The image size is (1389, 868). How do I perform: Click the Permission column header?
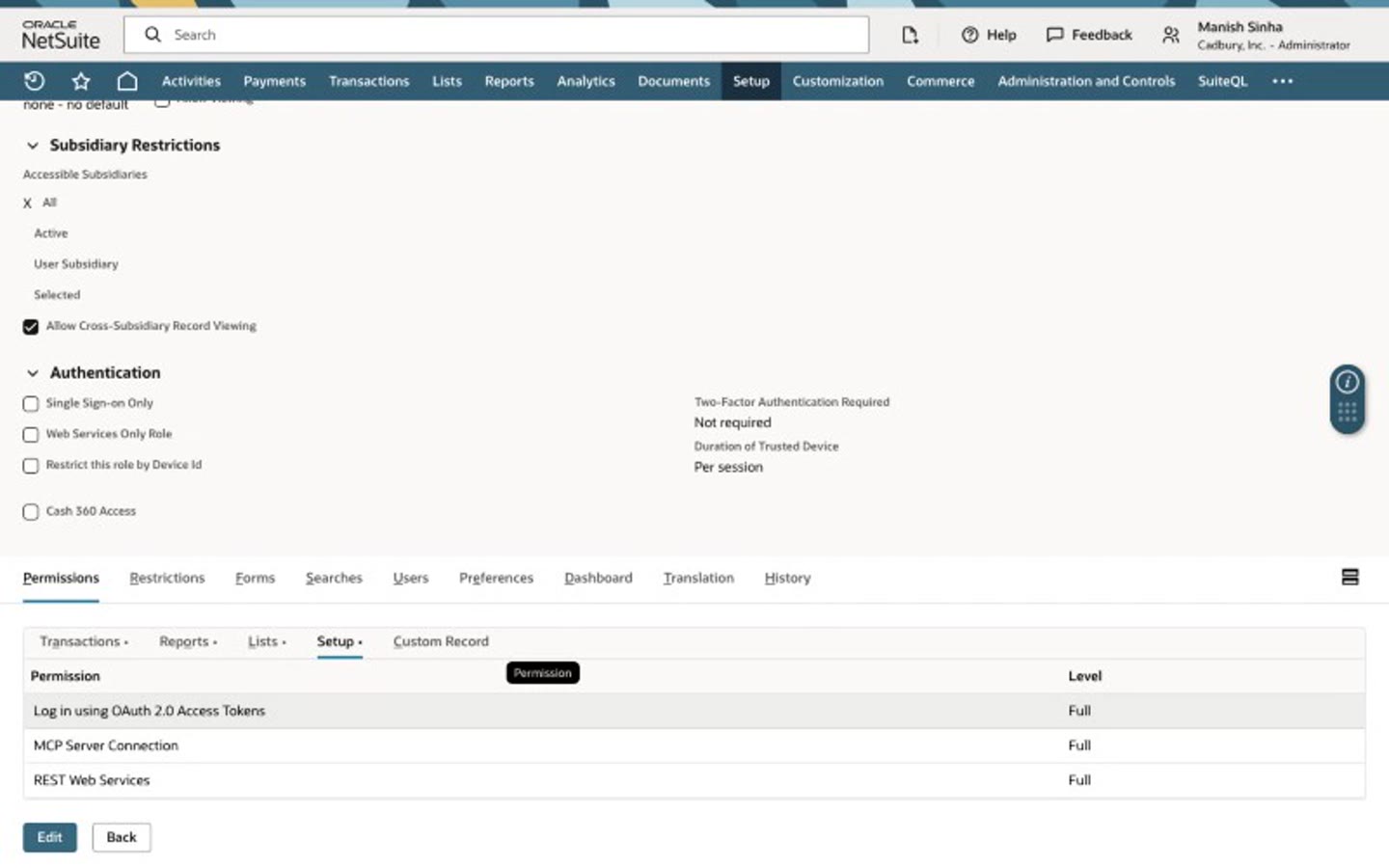(x=66, y=676)
